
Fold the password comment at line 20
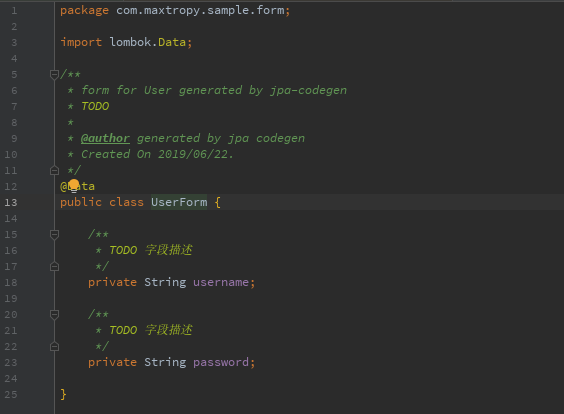(x=54, y=314)
